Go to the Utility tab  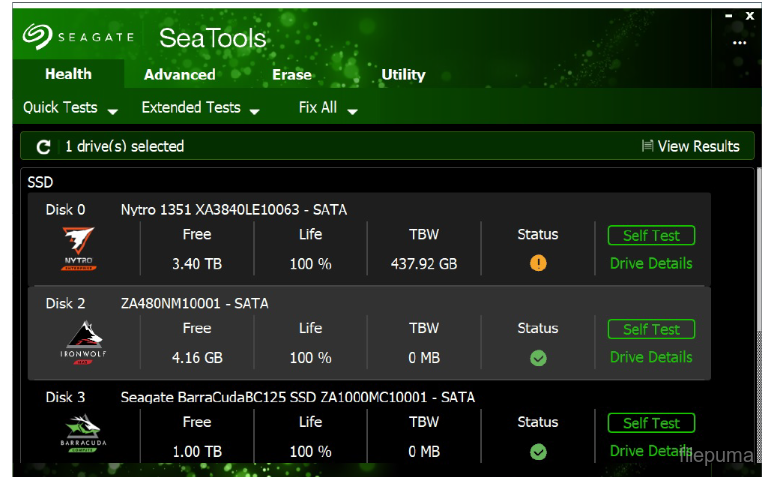403,75
